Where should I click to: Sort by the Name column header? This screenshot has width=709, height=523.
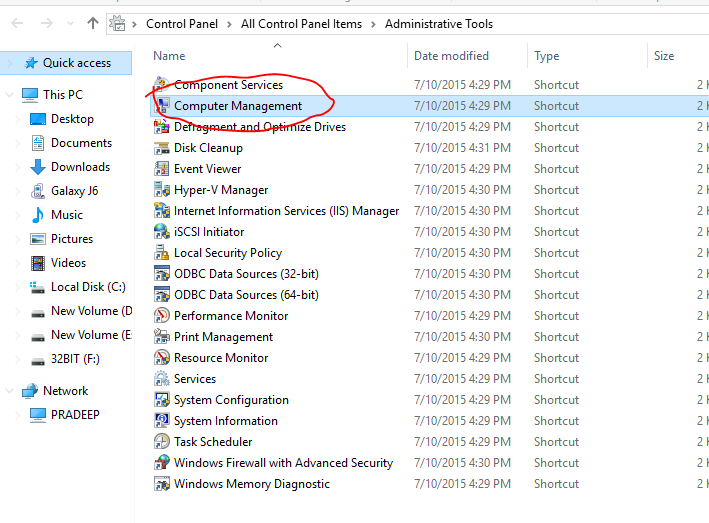[x=169, y=56]
